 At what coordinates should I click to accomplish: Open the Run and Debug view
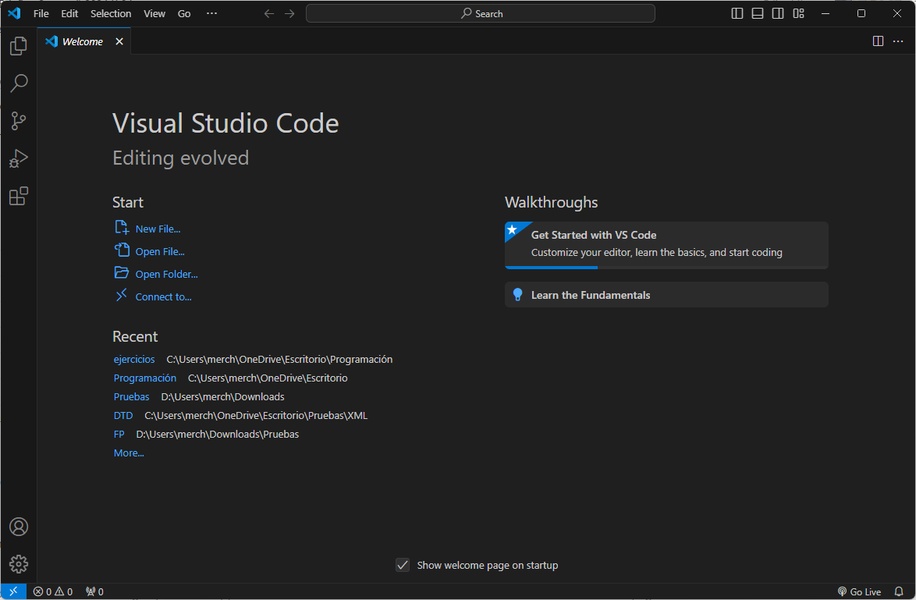[x=18, y=159]
